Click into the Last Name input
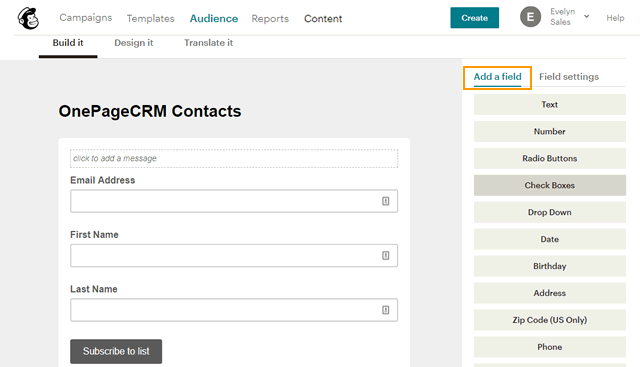The width and height of the screenshot is (640, 367). [234, 310]
